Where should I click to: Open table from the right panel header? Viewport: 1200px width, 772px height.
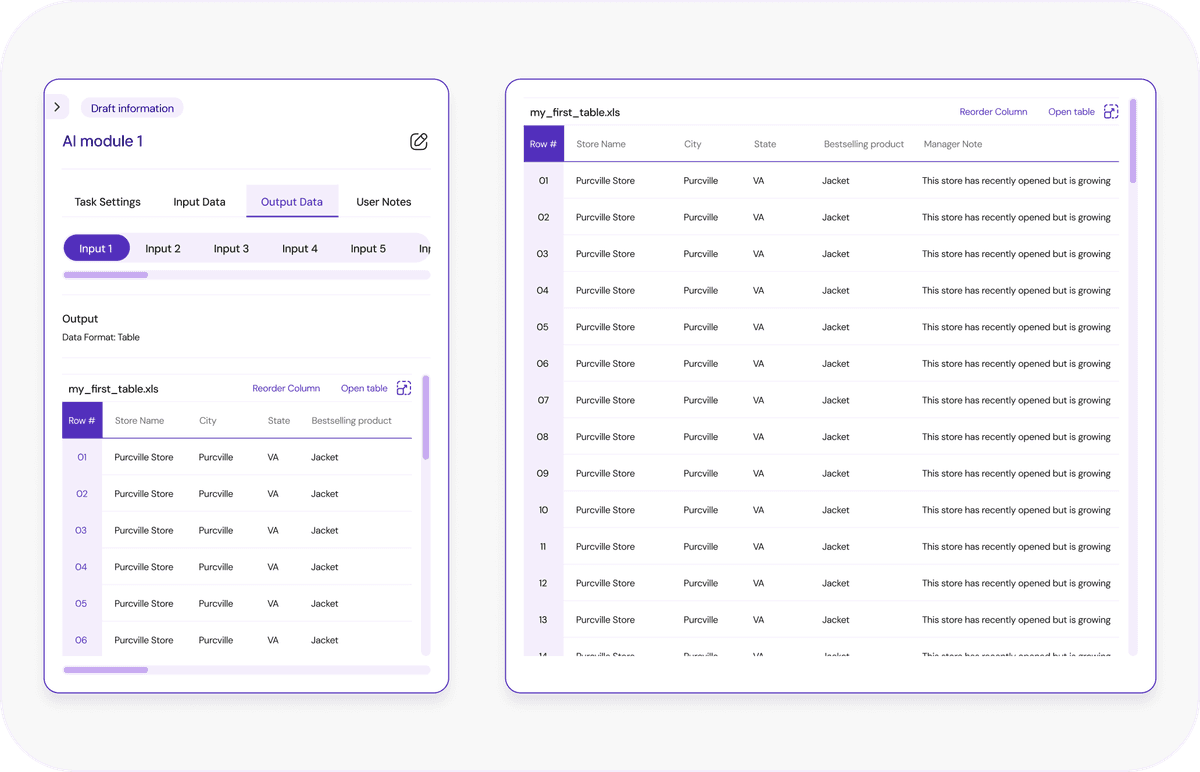click(1070, 111)
